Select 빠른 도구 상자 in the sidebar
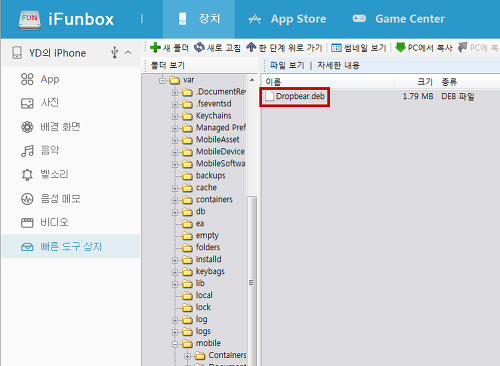 (x=71, y=246)
